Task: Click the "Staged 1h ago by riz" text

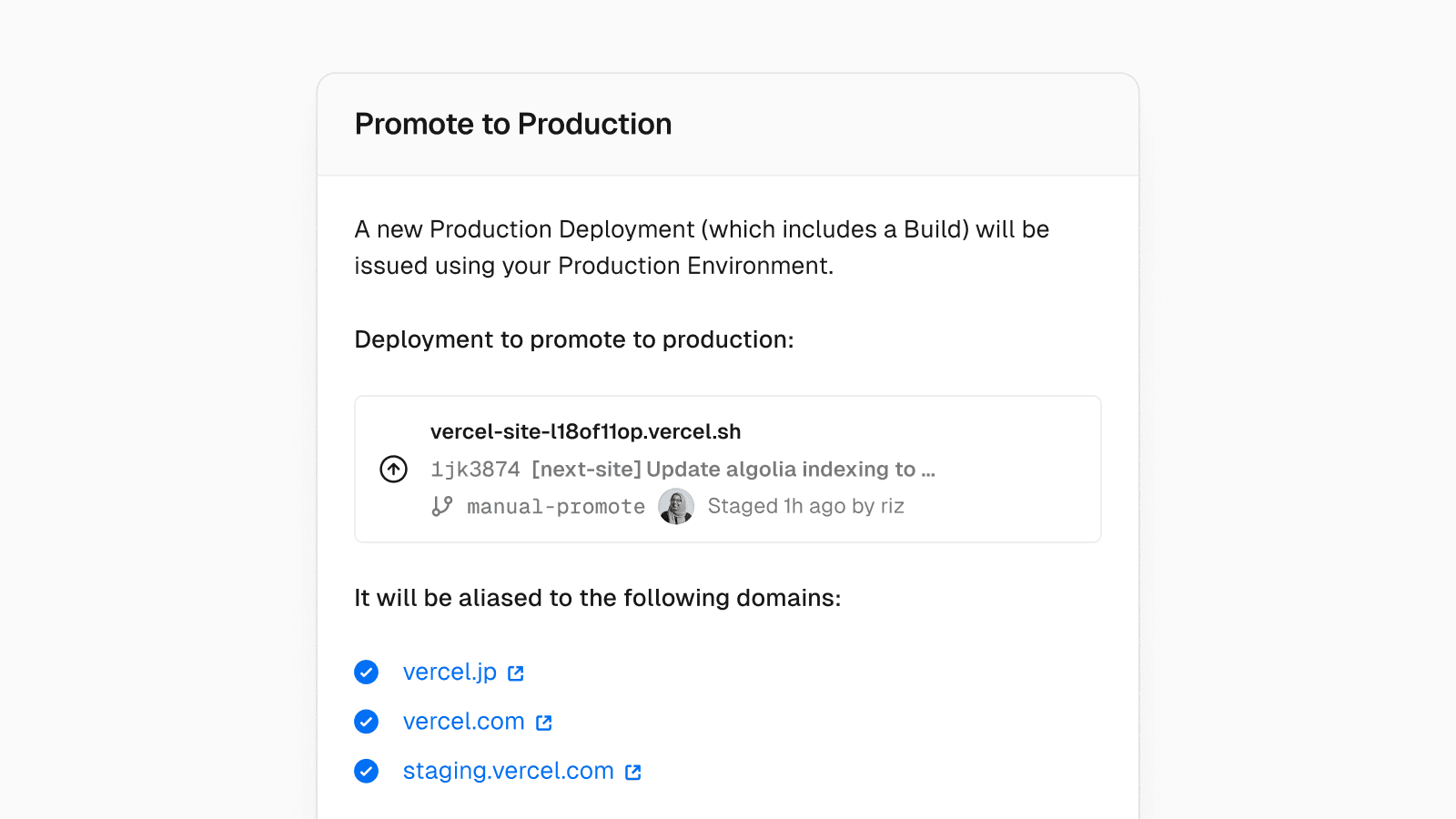Action: [805, 506]
